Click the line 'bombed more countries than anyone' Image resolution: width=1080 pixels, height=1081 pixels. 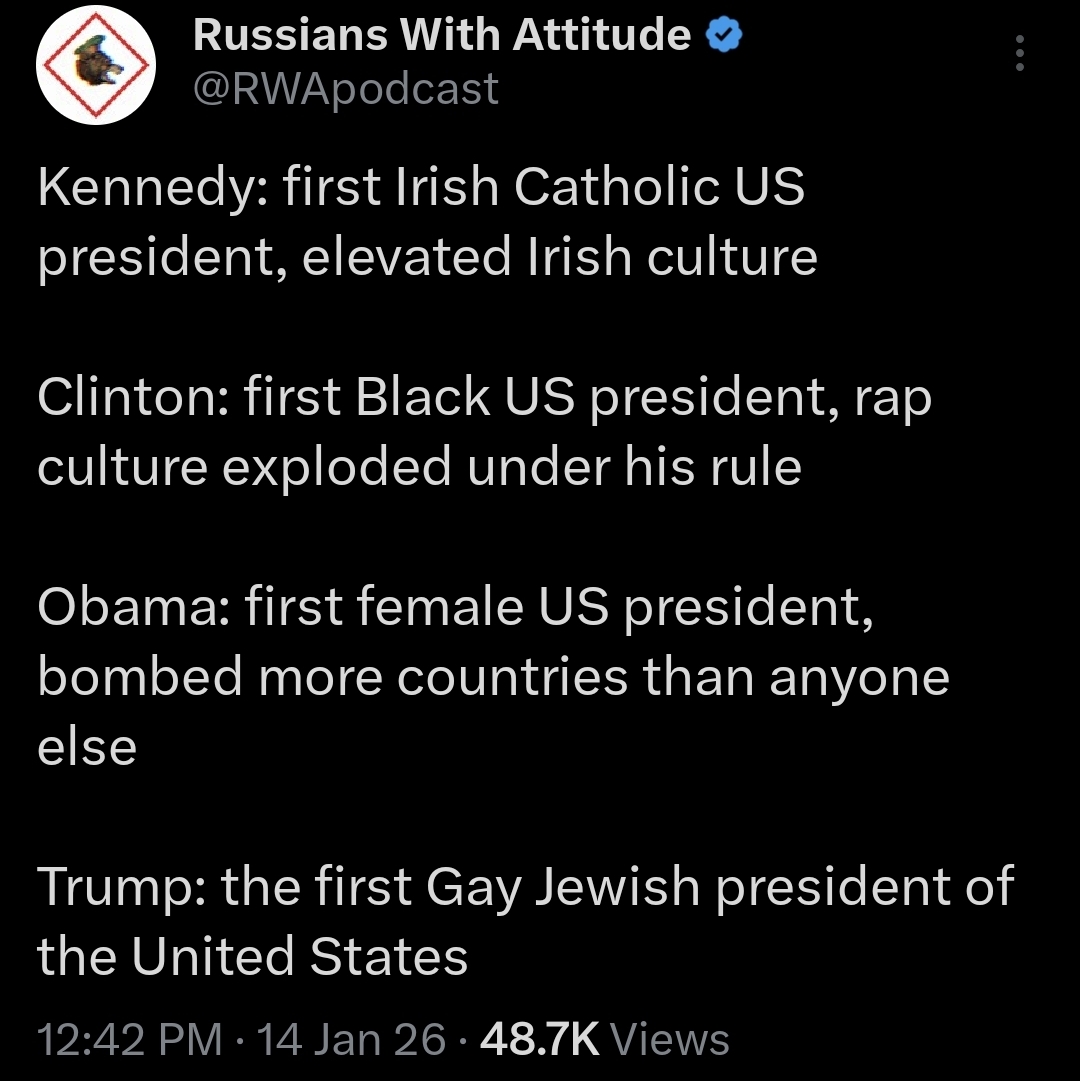(x=493, y=677)
